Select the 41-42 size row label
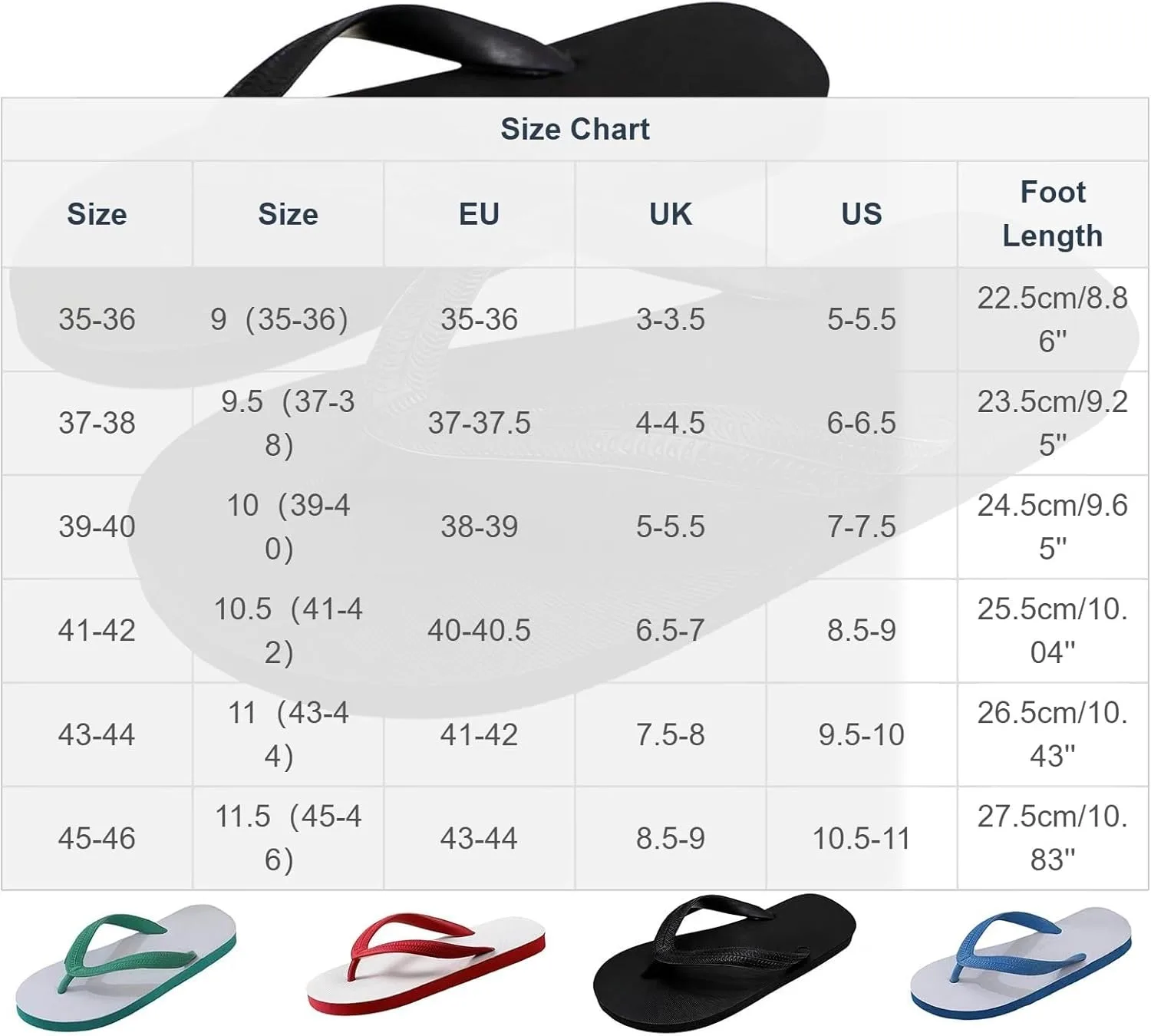1151x1036 pixels. pos(97,631)
